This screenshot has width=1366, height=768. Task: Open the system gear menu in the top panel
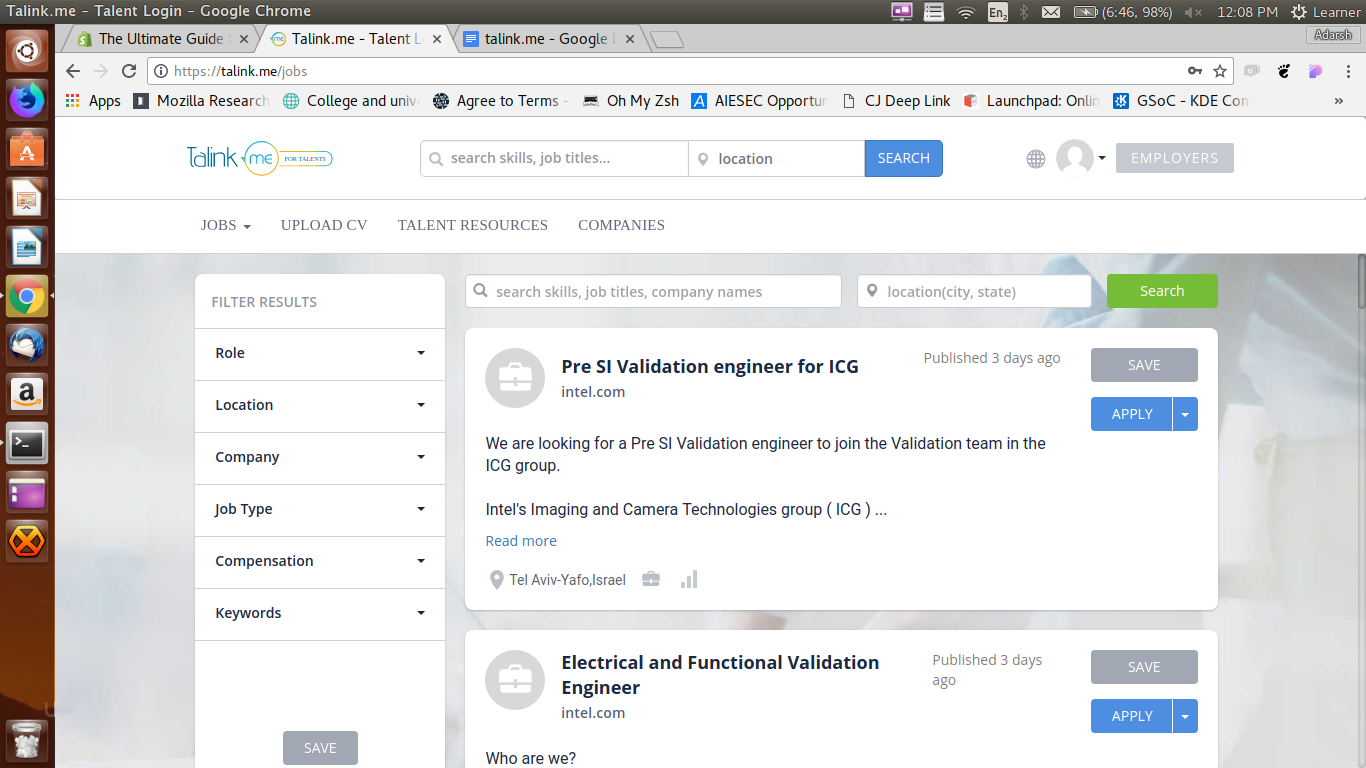[x=1298, y=12]
